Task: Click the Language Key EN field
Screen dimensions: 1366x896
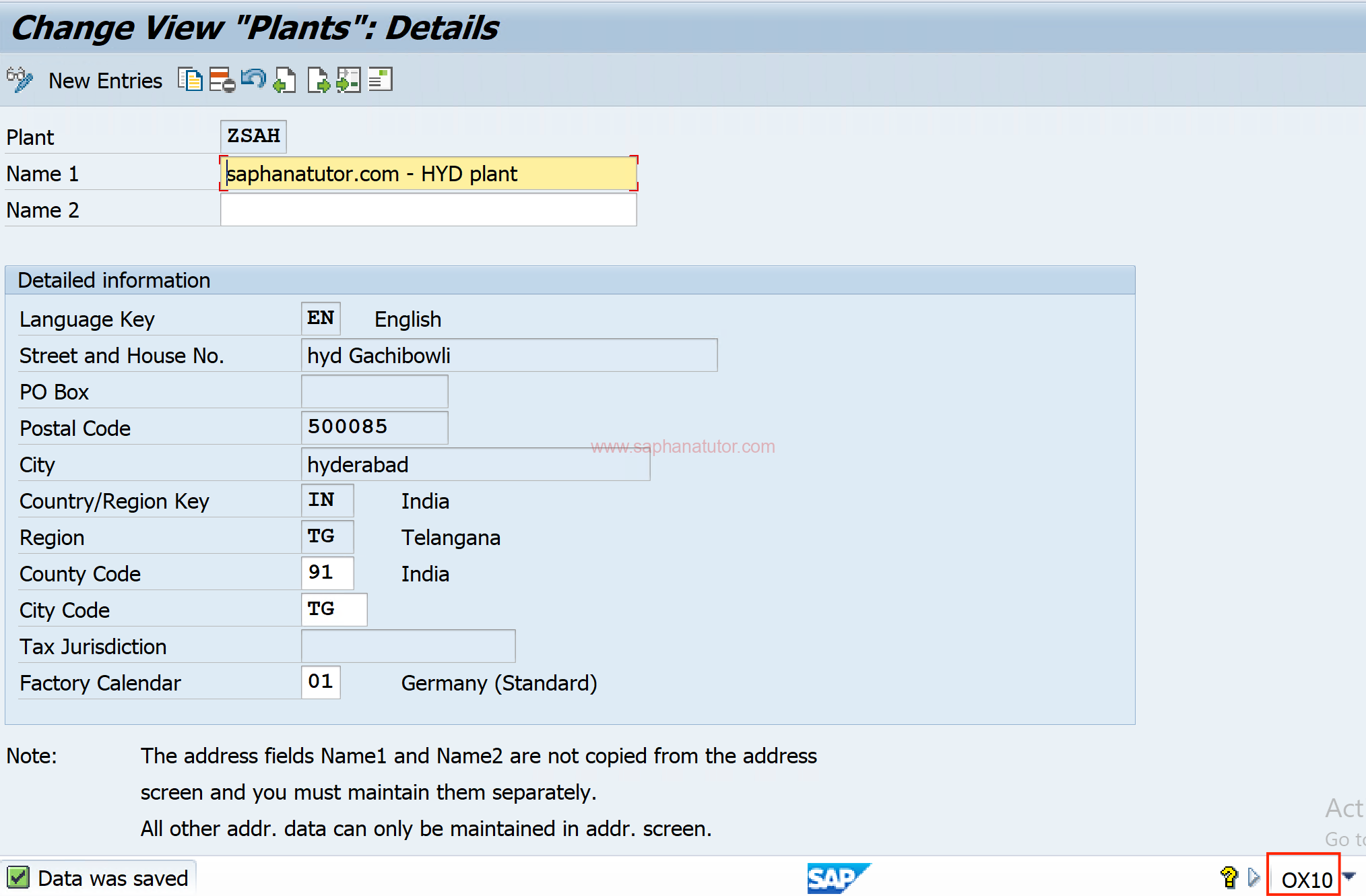Action: (321, 319)
